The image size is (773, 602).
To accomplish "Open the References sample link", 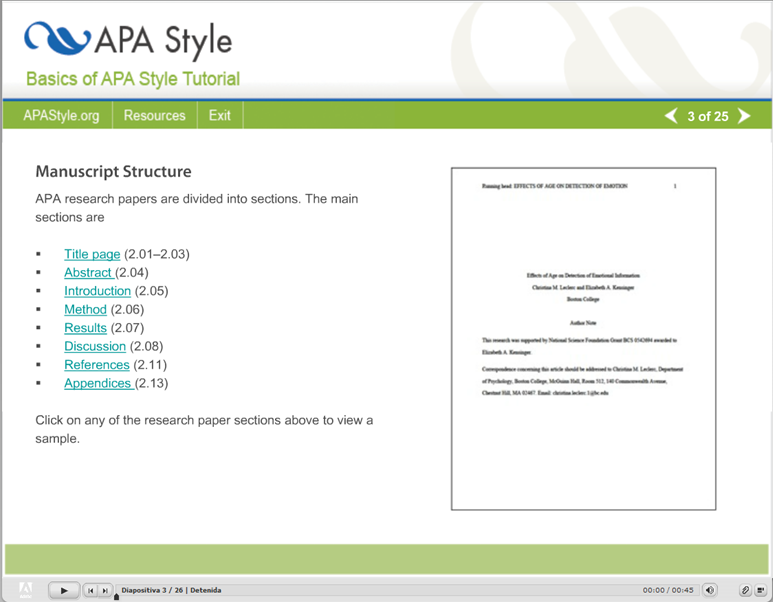I will click(x=97, y=365).
